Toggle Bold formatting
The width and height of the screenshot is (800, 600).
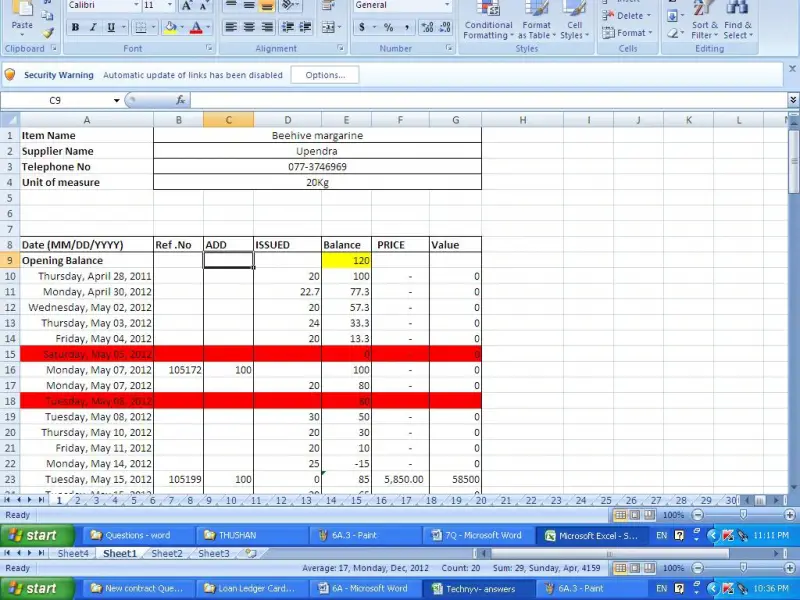pos(75,28)
